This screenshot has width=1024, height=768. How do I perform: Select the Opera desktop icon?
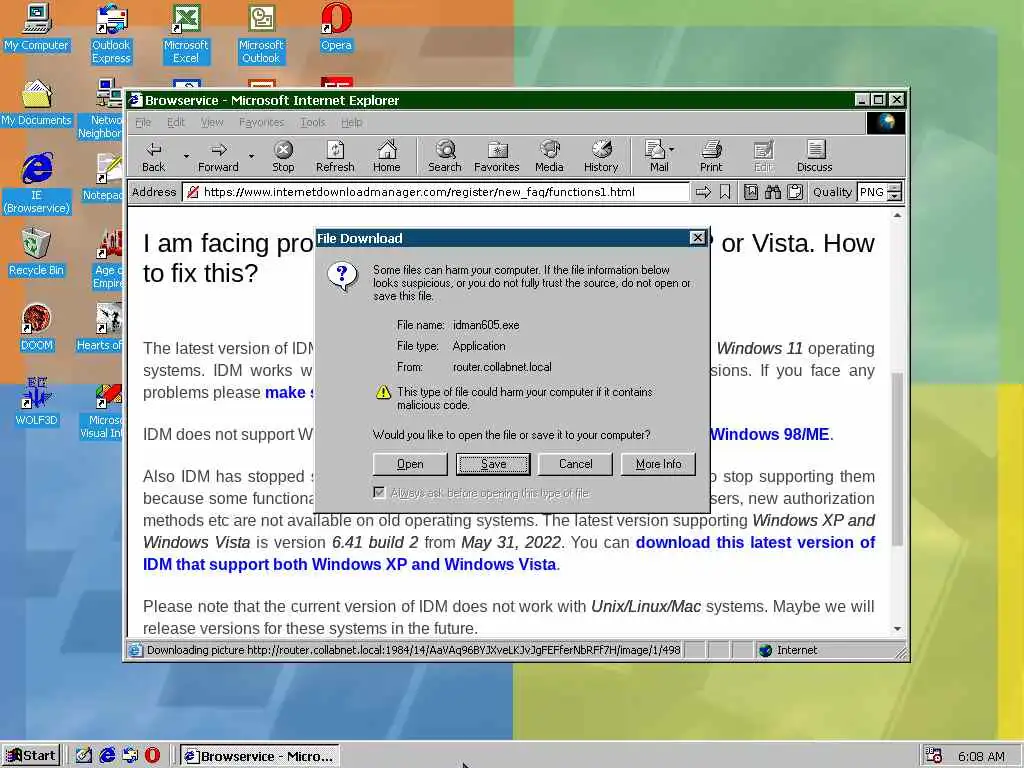336,27
